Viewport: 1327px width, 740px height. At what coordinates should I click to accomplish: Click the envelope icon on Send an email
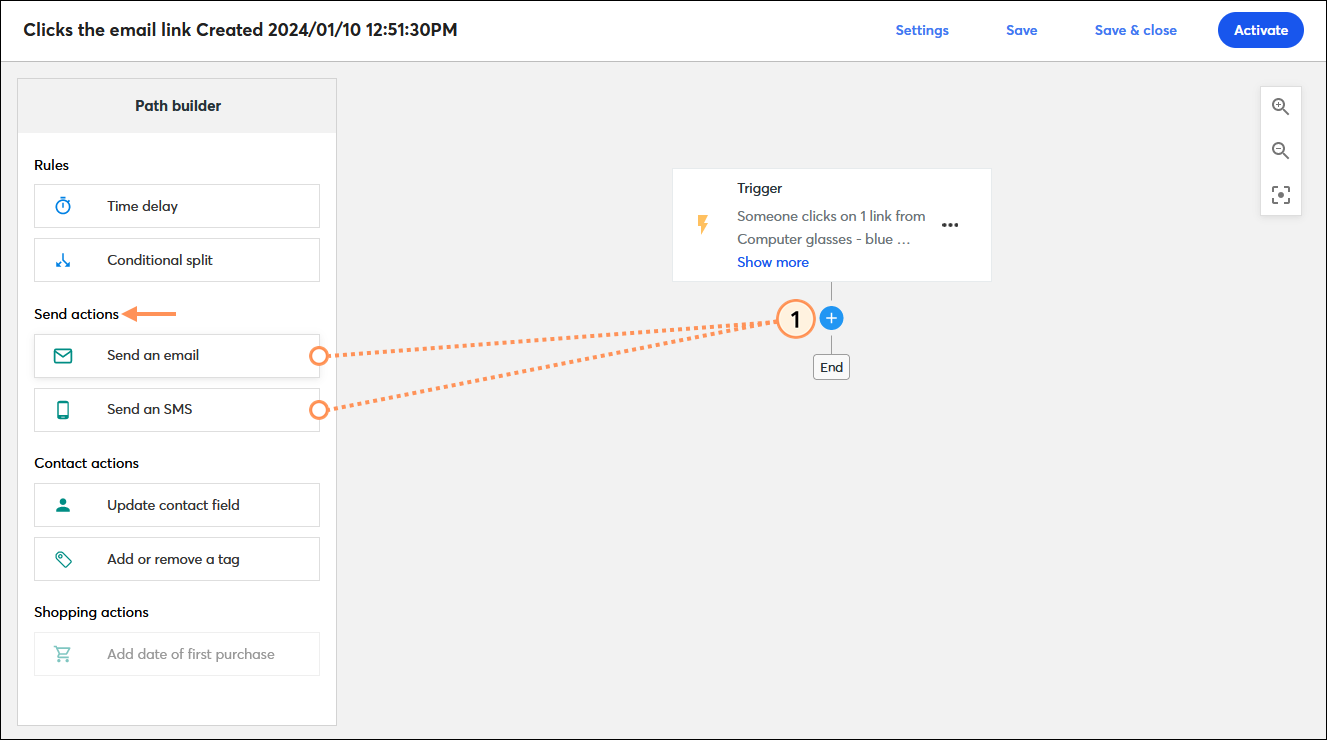(x=63, y=355)
